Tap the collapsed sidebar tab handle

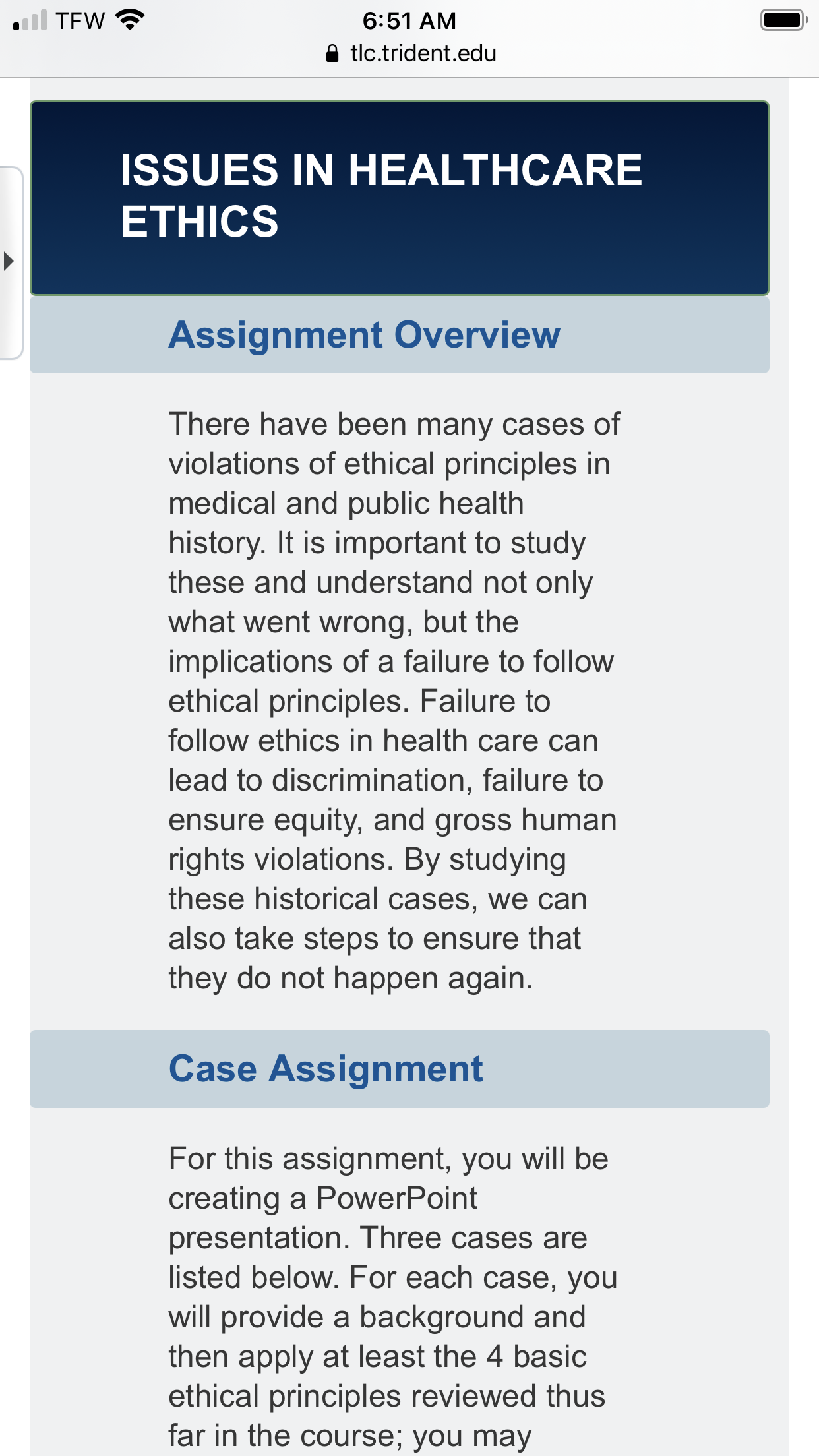pos(11,263)
